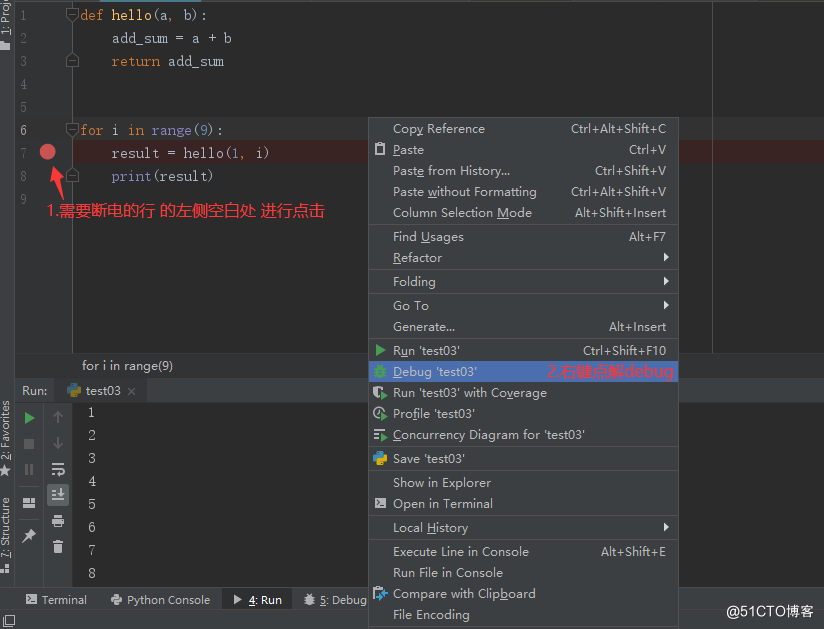824x629 pixels.
Task: Close the test03 run tab
Action: coord(131,391)
